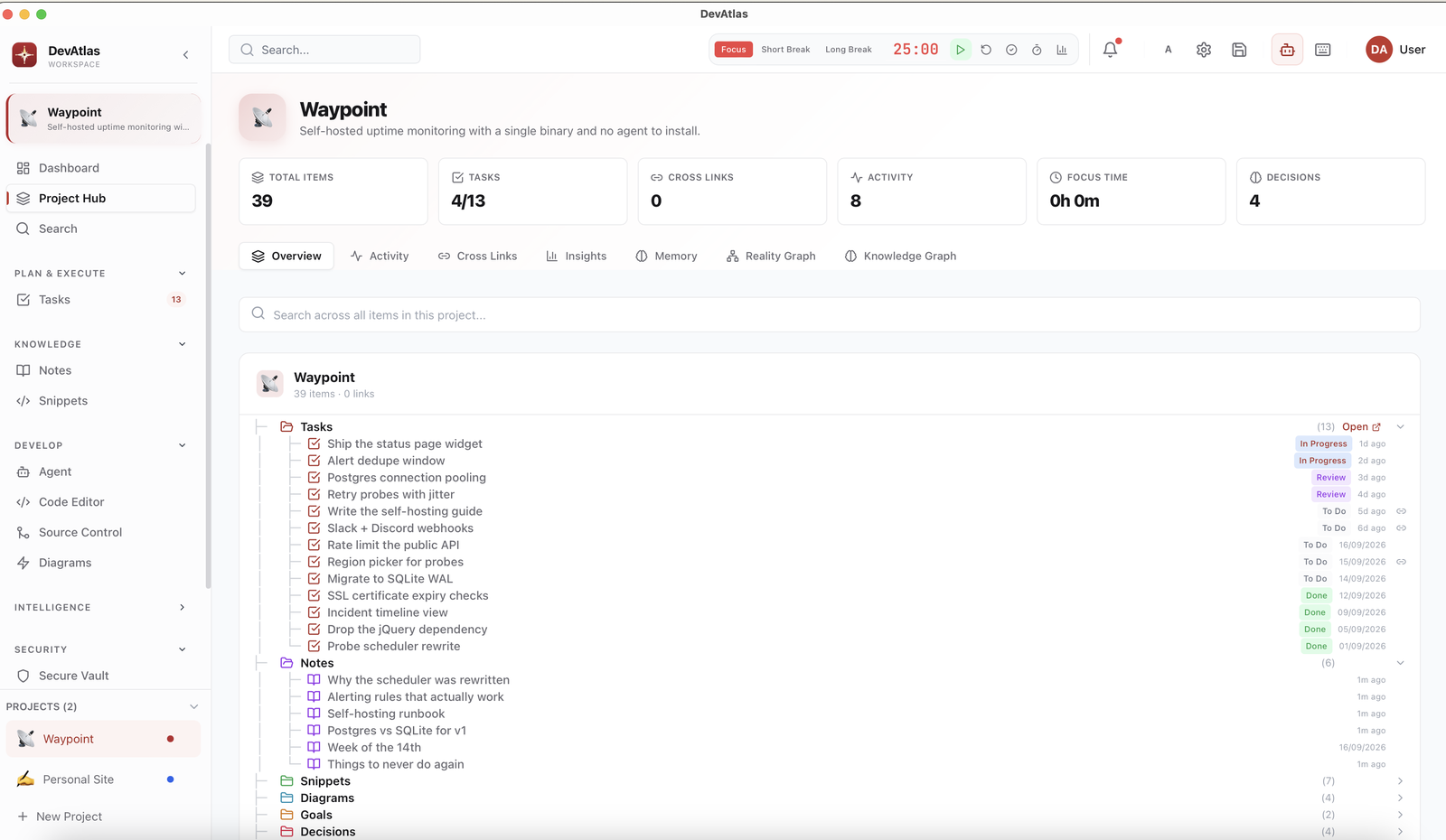Click New Project in sidebar

click(60, 817)
